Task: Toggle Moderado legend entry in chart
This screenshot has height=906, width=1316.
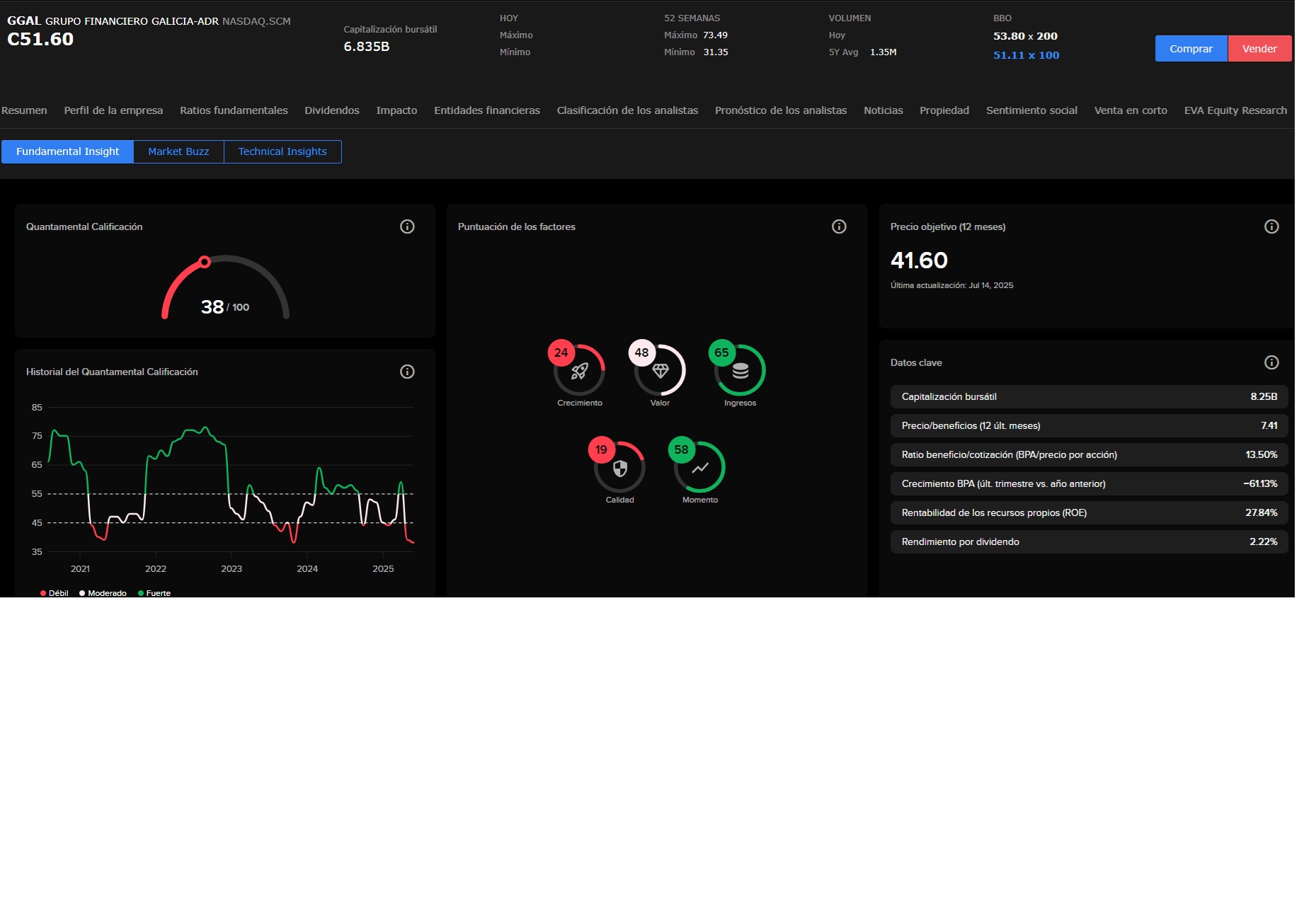Action: coord(103,593)
